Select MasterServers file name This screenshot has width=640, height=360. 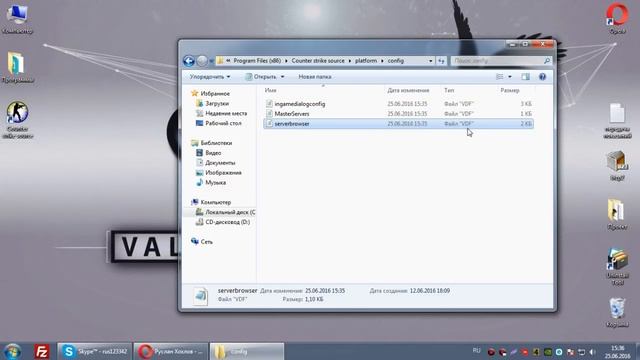point(291,114)
